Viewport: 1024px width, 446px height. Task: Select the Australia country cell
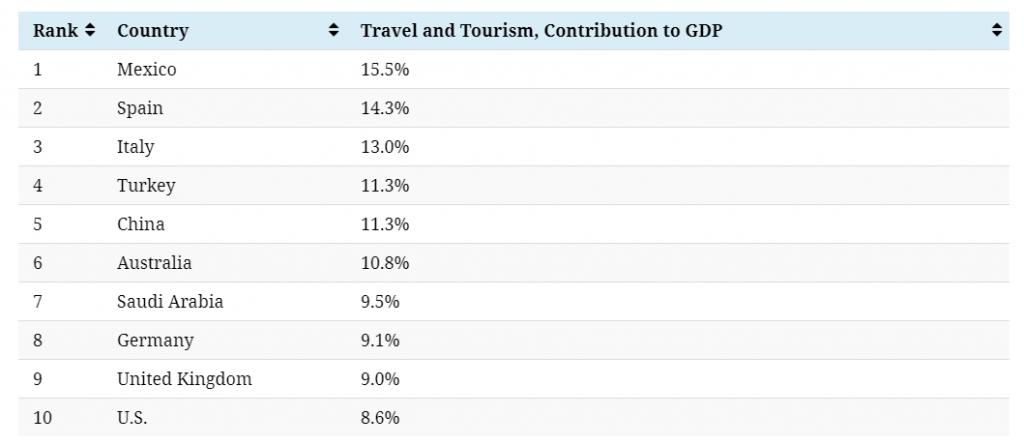155,263
